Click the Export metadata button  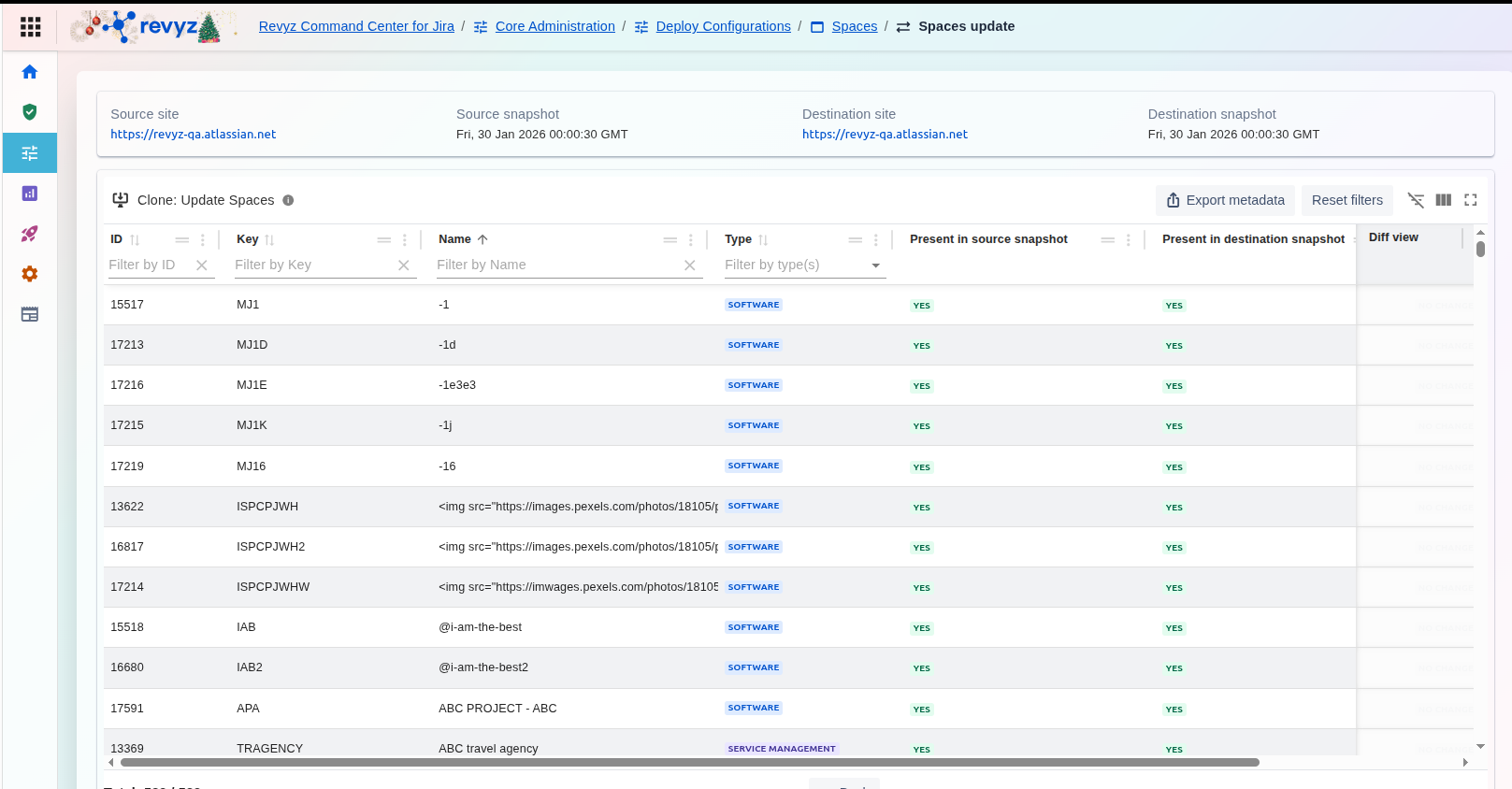(1225, 200)
